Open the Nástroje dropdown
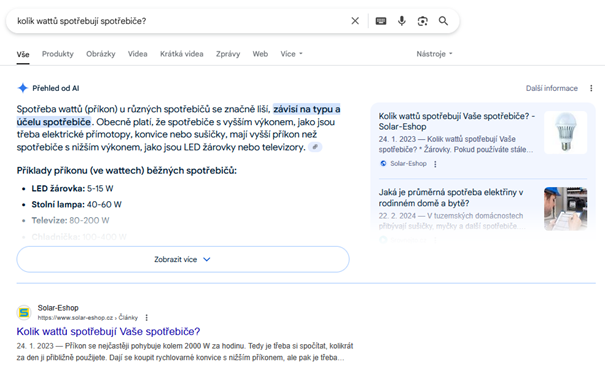The height and width of the screenshot is (370, 605). click(434, 54)
